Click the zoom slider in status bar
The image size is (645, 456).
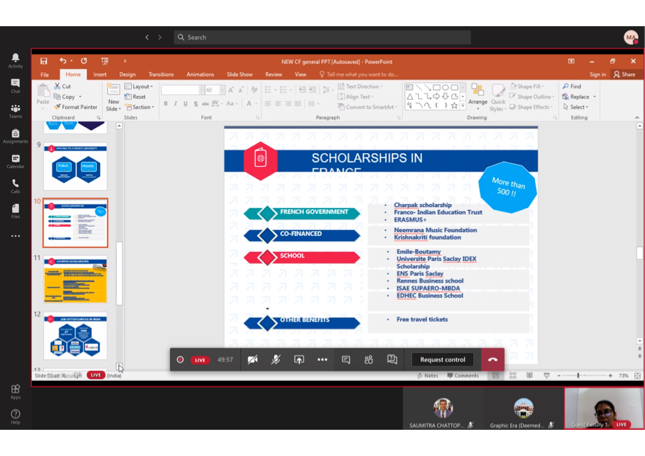pyautogui.click(x=578, y=376)
